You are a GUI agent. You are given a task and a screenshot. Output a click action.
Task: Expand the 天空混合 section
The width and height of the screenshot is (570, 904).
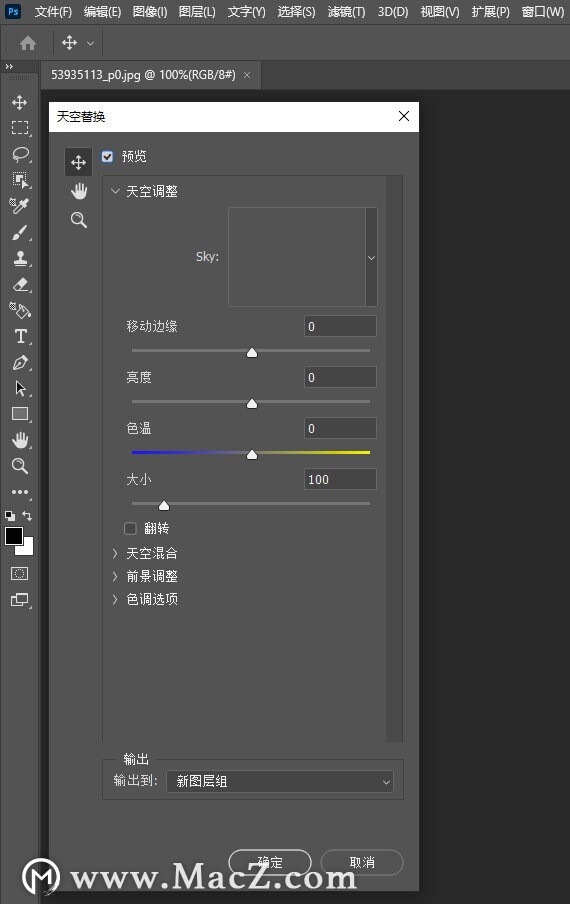pyautogui.click(x=115, y=553)
